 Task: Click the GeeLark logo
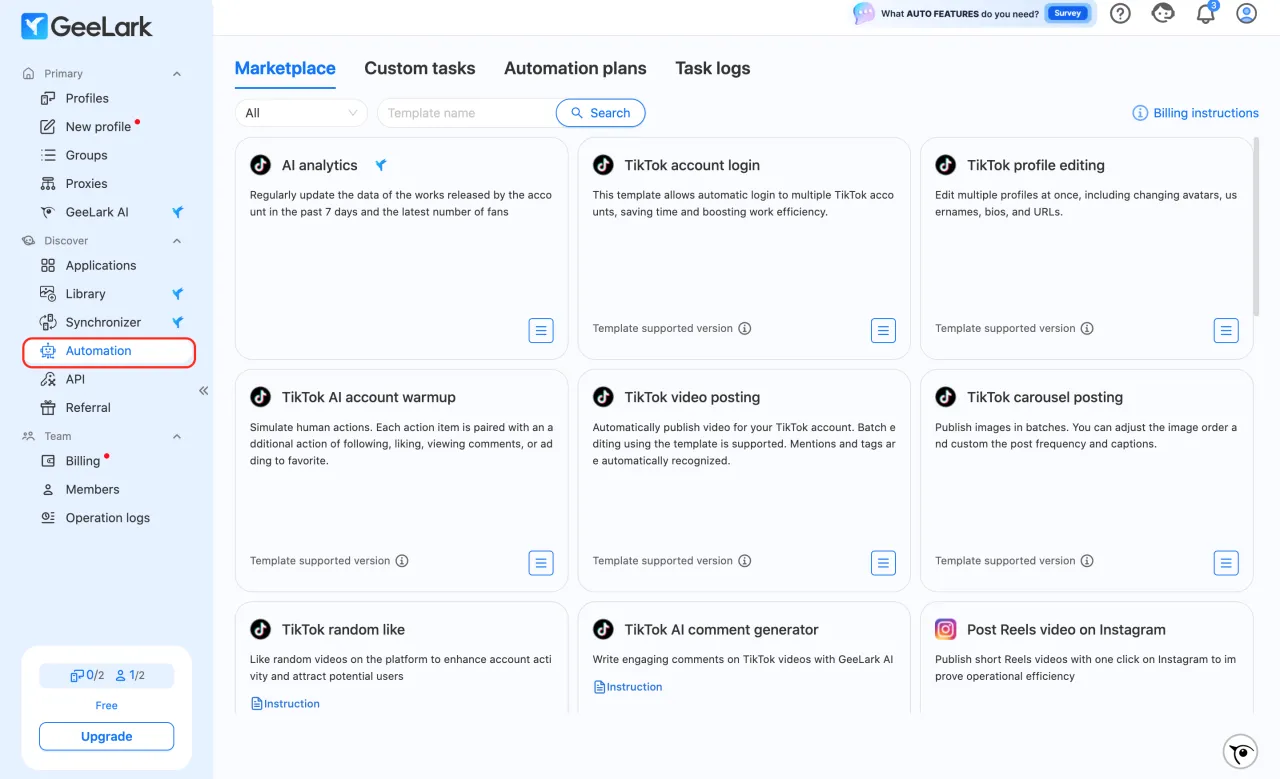pos(87,26)
